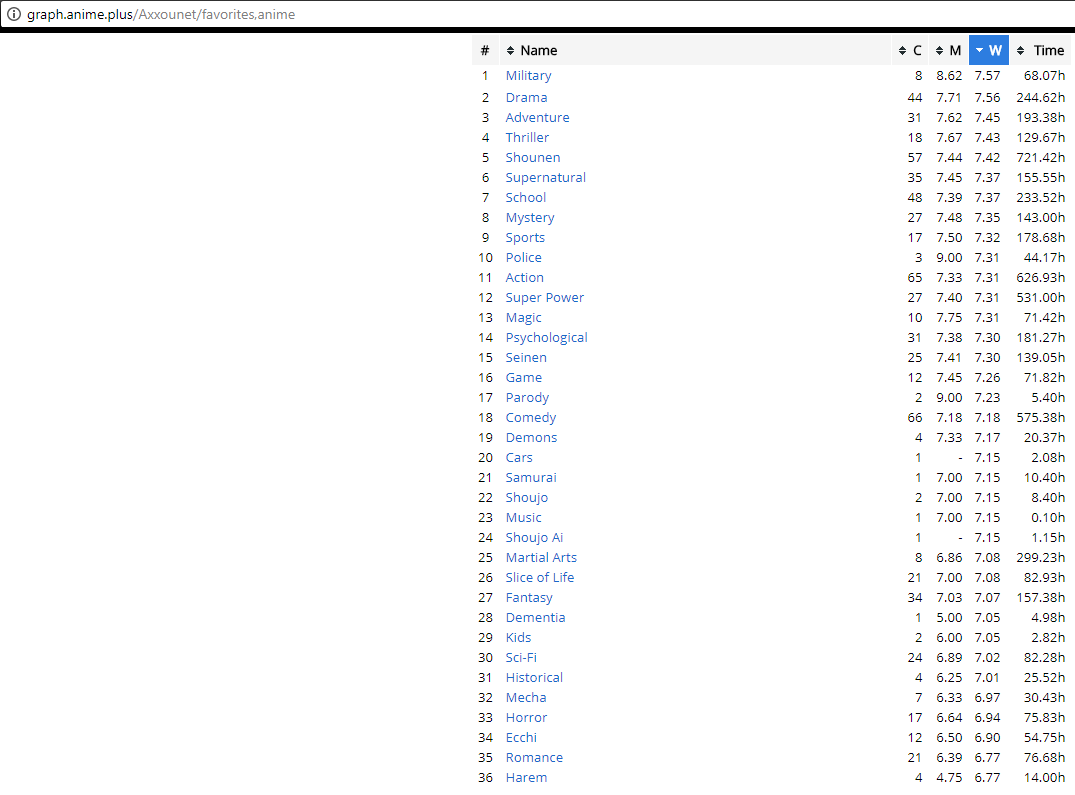This screenshot has width=1075, height=795.
Task: Open the Action genre link
Action: [x=524, y=277]
